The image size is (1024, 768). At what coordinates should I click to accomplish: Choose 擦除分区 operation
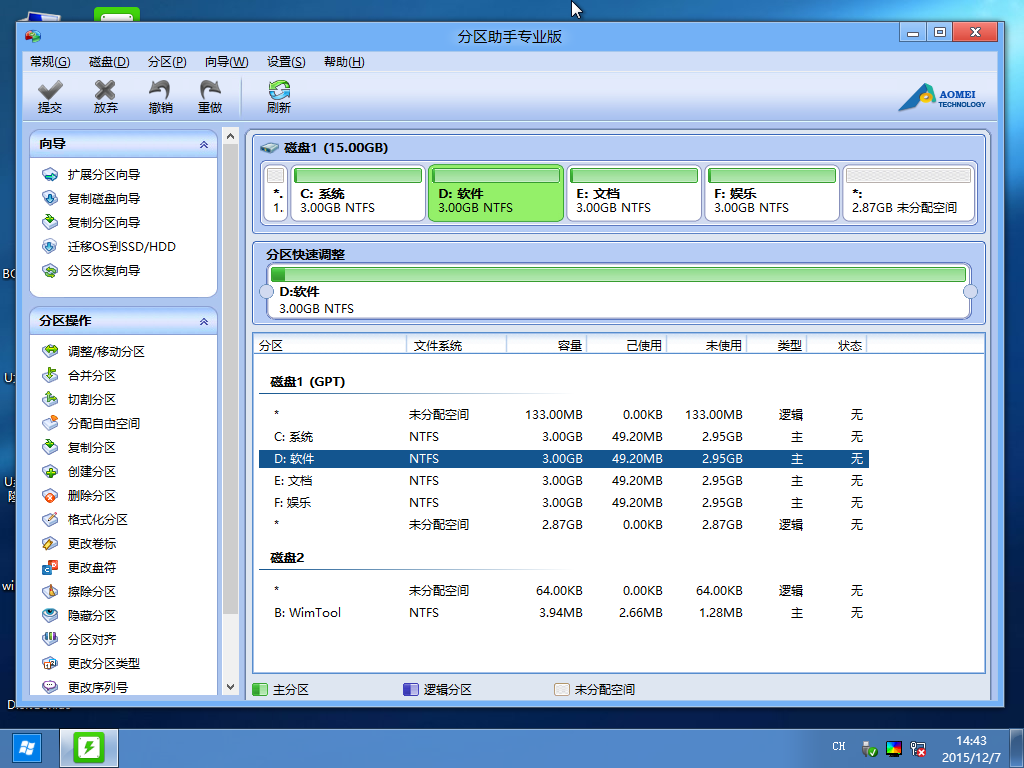[79, 592]
